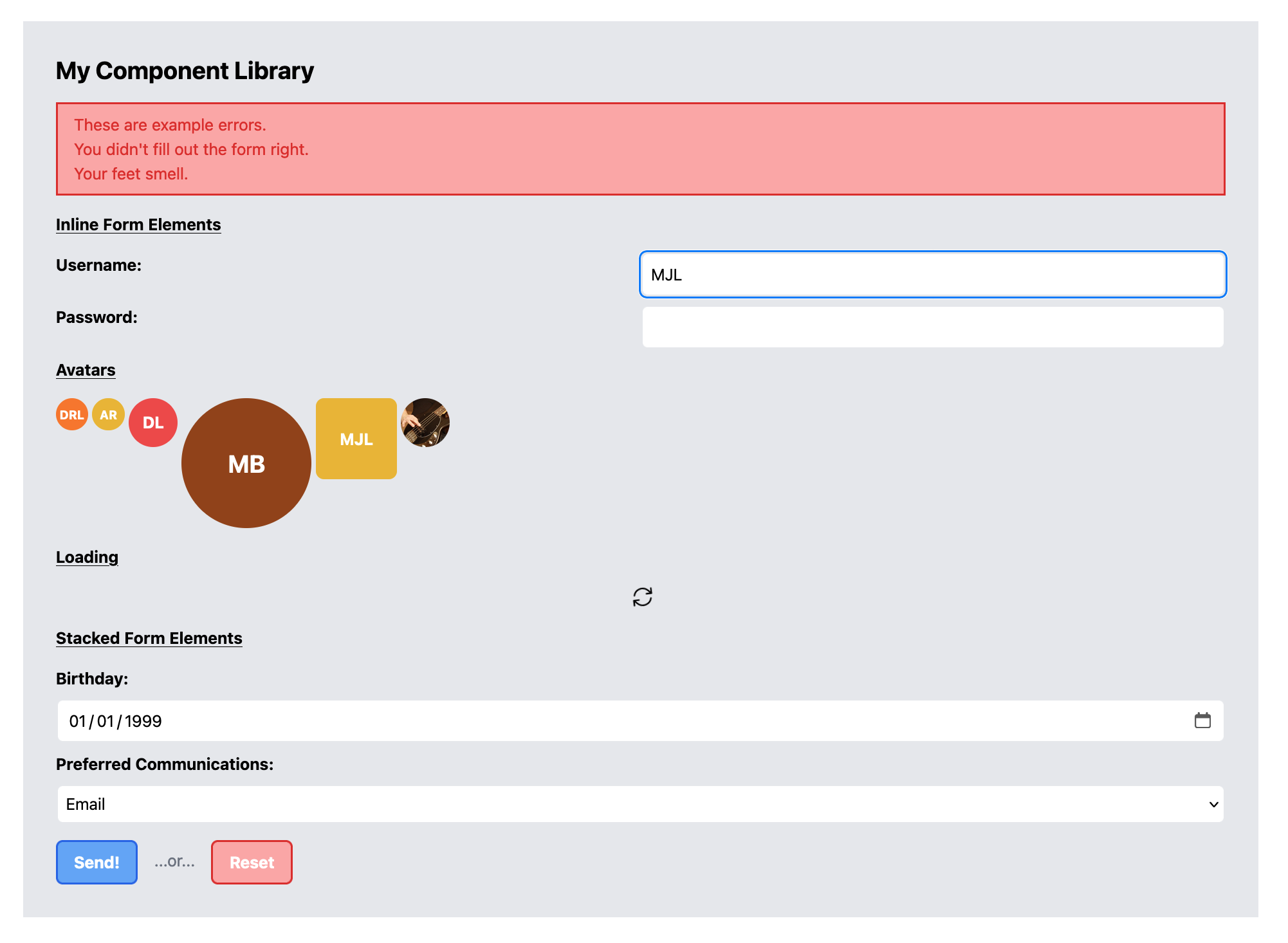Focus the Username input field
Screen dimensions: 1288x943
tap(933, 275)
